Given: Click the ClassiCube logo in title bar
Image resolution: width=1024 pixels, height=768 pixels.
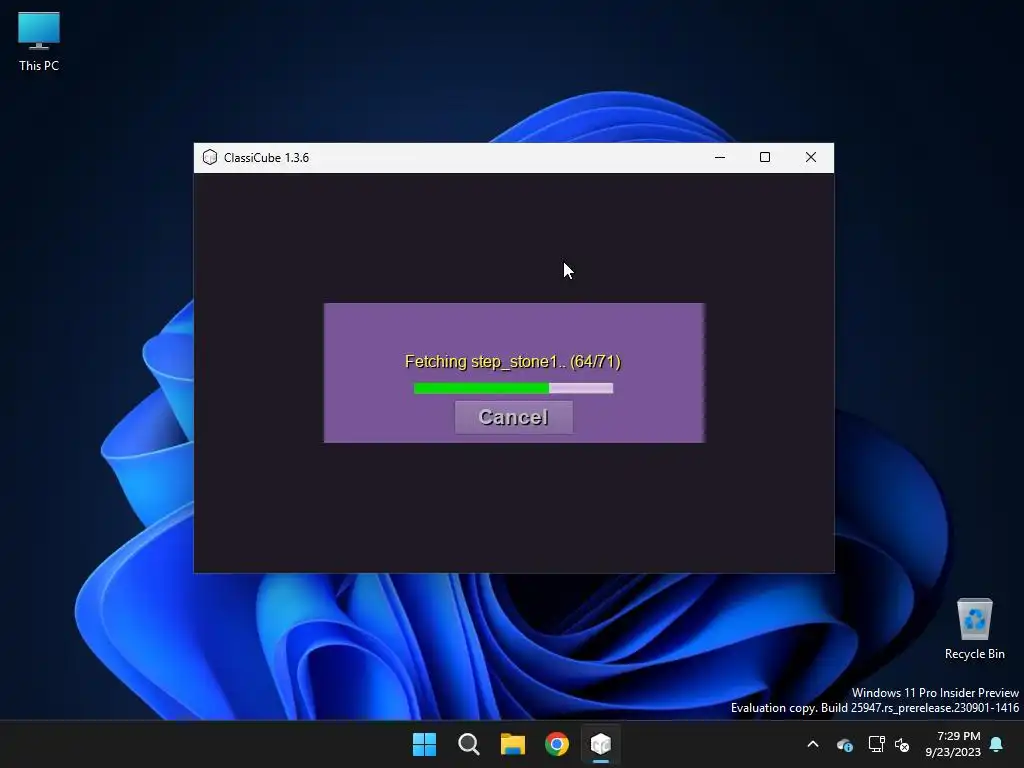Looking at the screenshot, I should coord(210,157).
